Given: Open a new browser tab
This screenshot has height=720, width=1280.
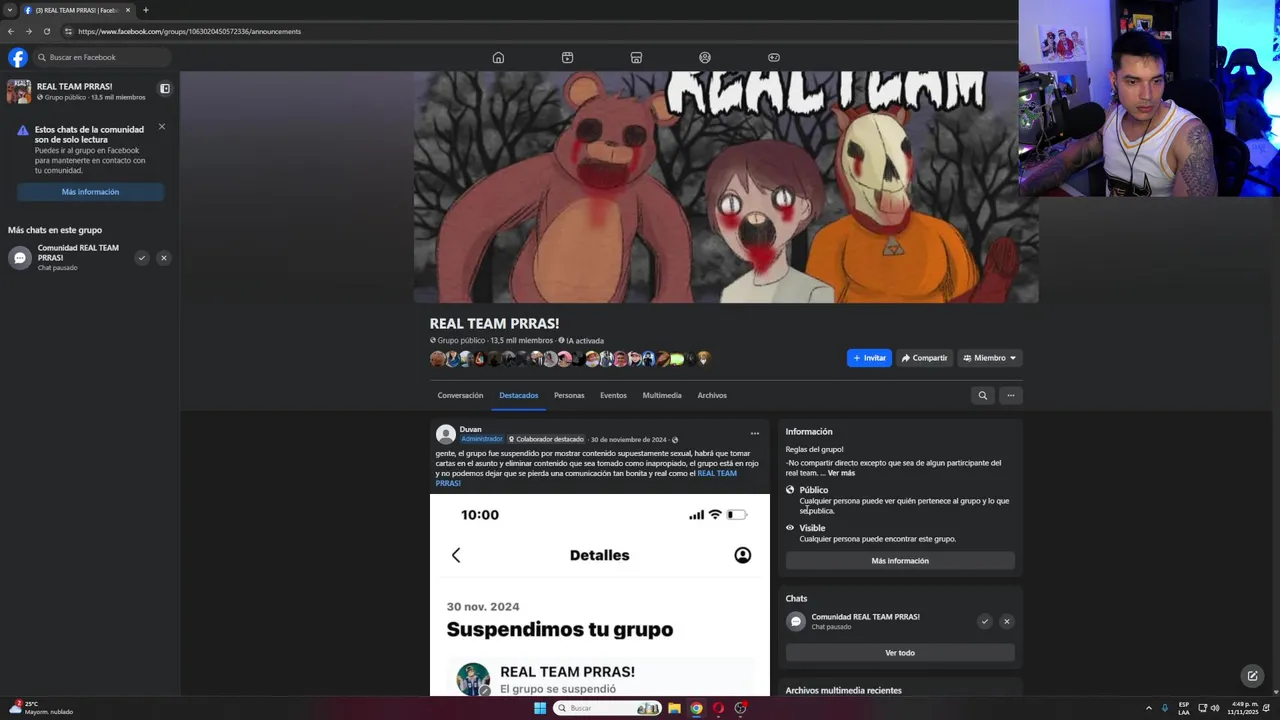Looking at the screenshot, I should (x=145, y=10).
